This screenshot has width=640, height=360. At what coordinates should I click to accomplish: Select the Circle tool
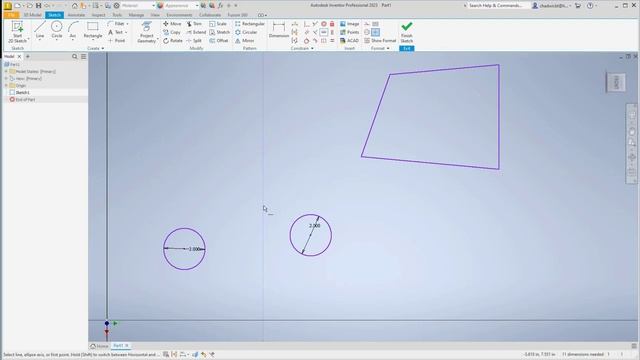(57, 30)
